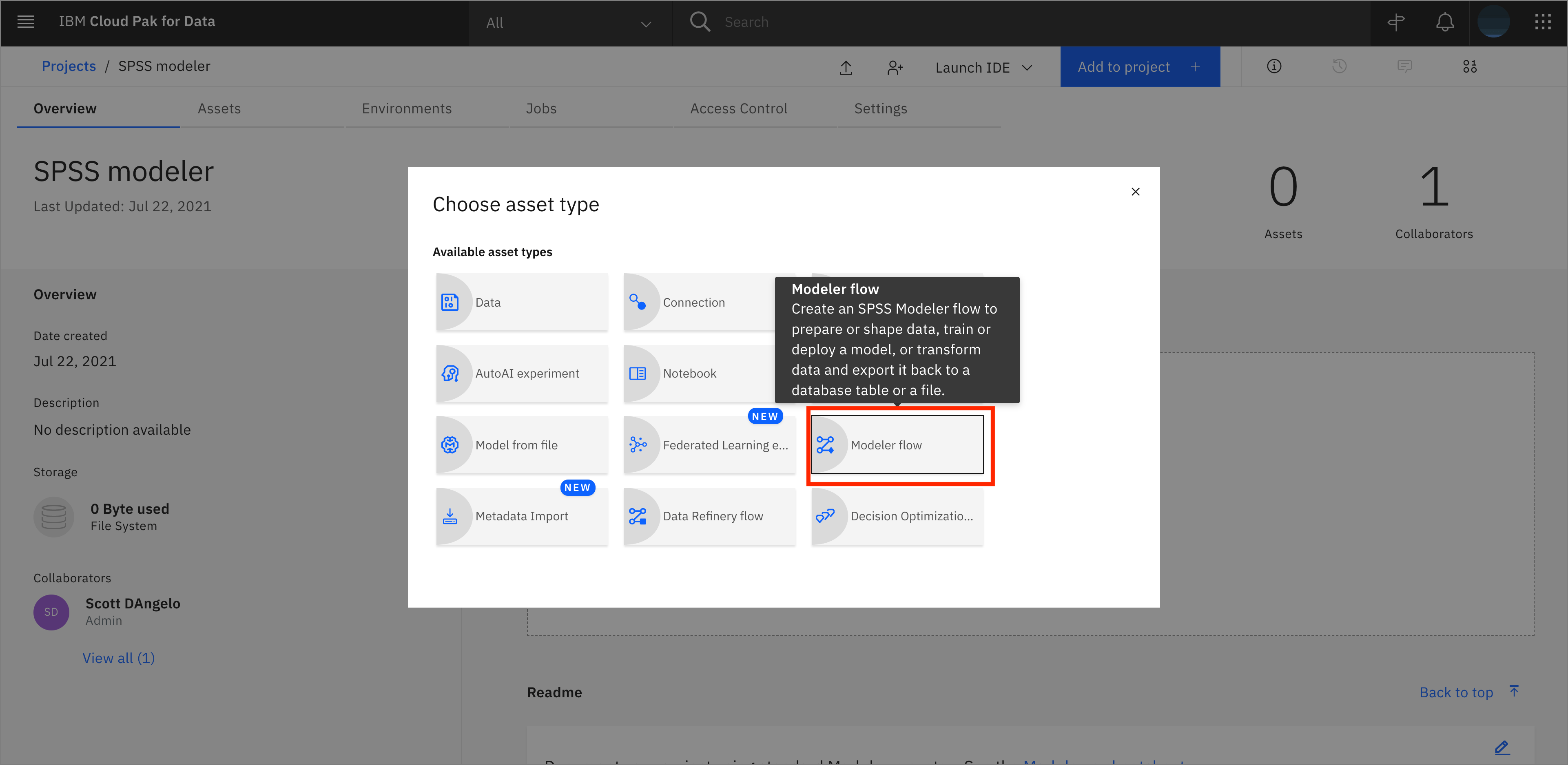Image resolution: width=1568 pixels, height=765 pixels.
Task: Click into the Search field
Action: [974, 22]
